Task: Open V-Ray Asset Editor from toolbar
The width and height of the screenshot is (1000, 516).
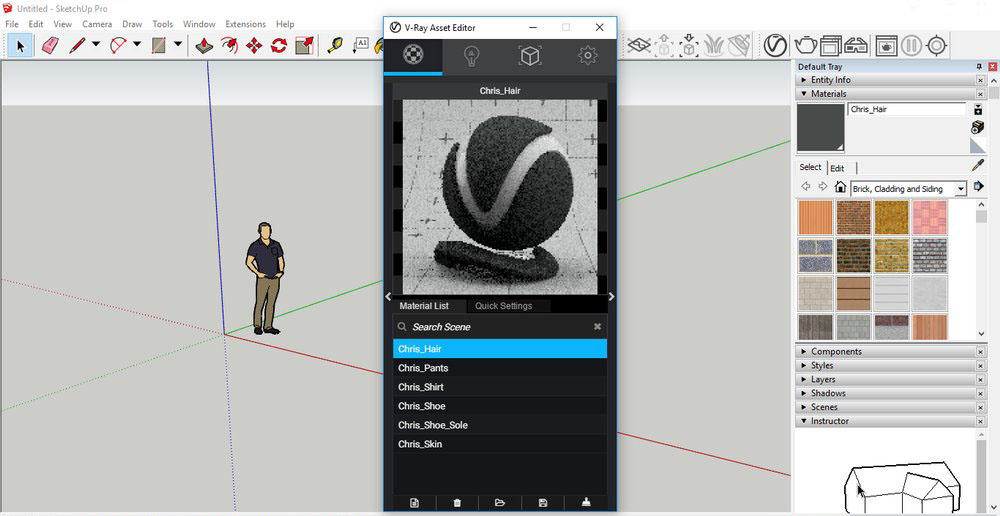Action: 775,45
